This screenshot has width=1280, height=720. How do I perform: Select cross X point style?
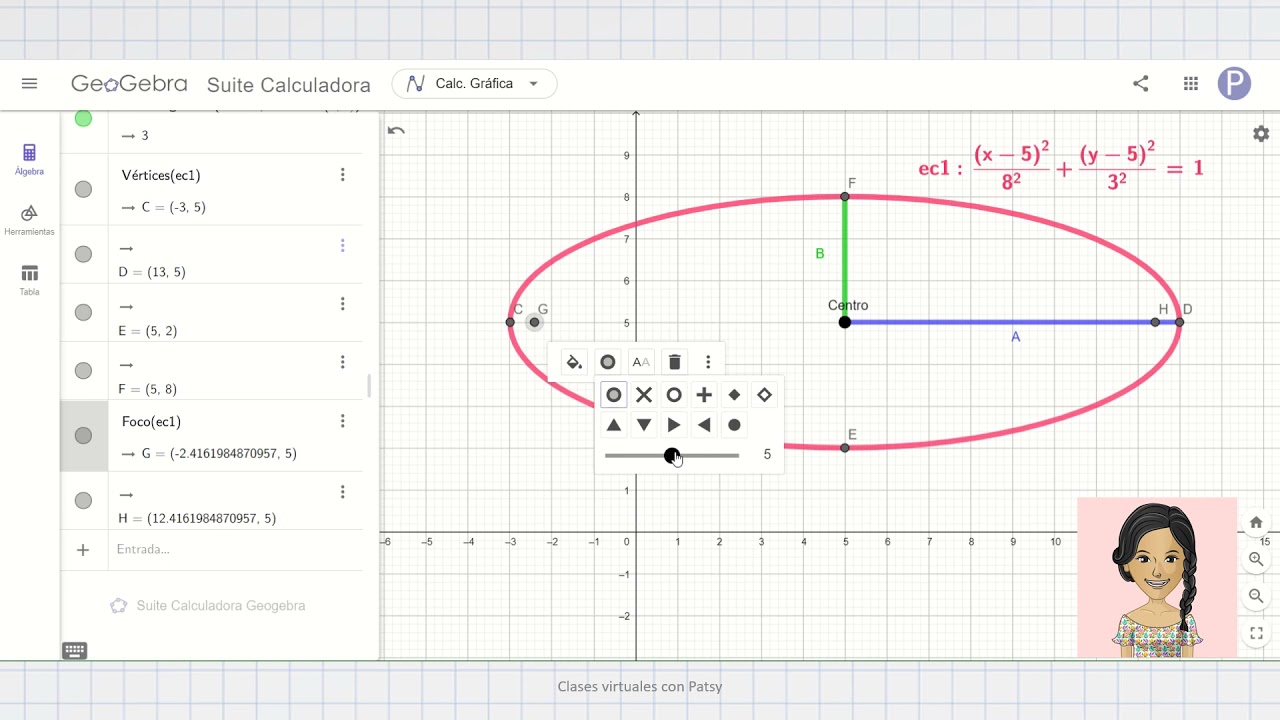tap(644, 395)
